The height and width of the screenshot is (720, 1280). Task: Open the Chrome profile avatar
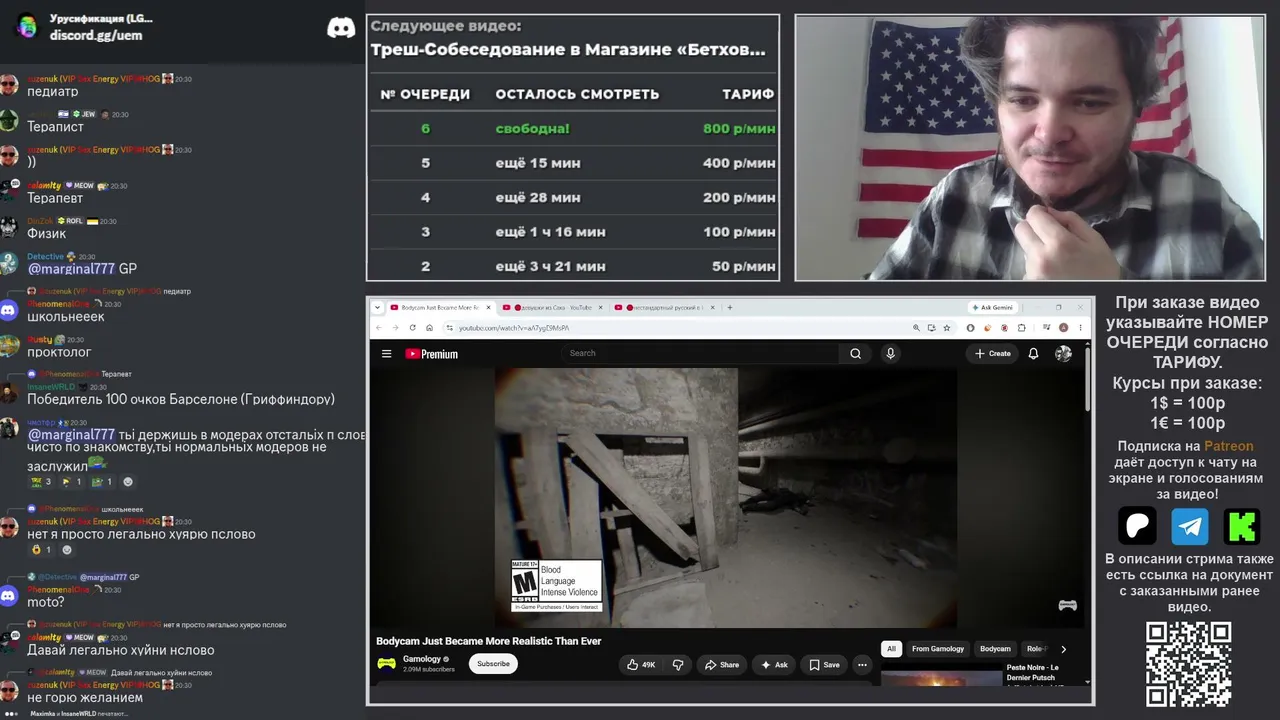coord(1063,328)
